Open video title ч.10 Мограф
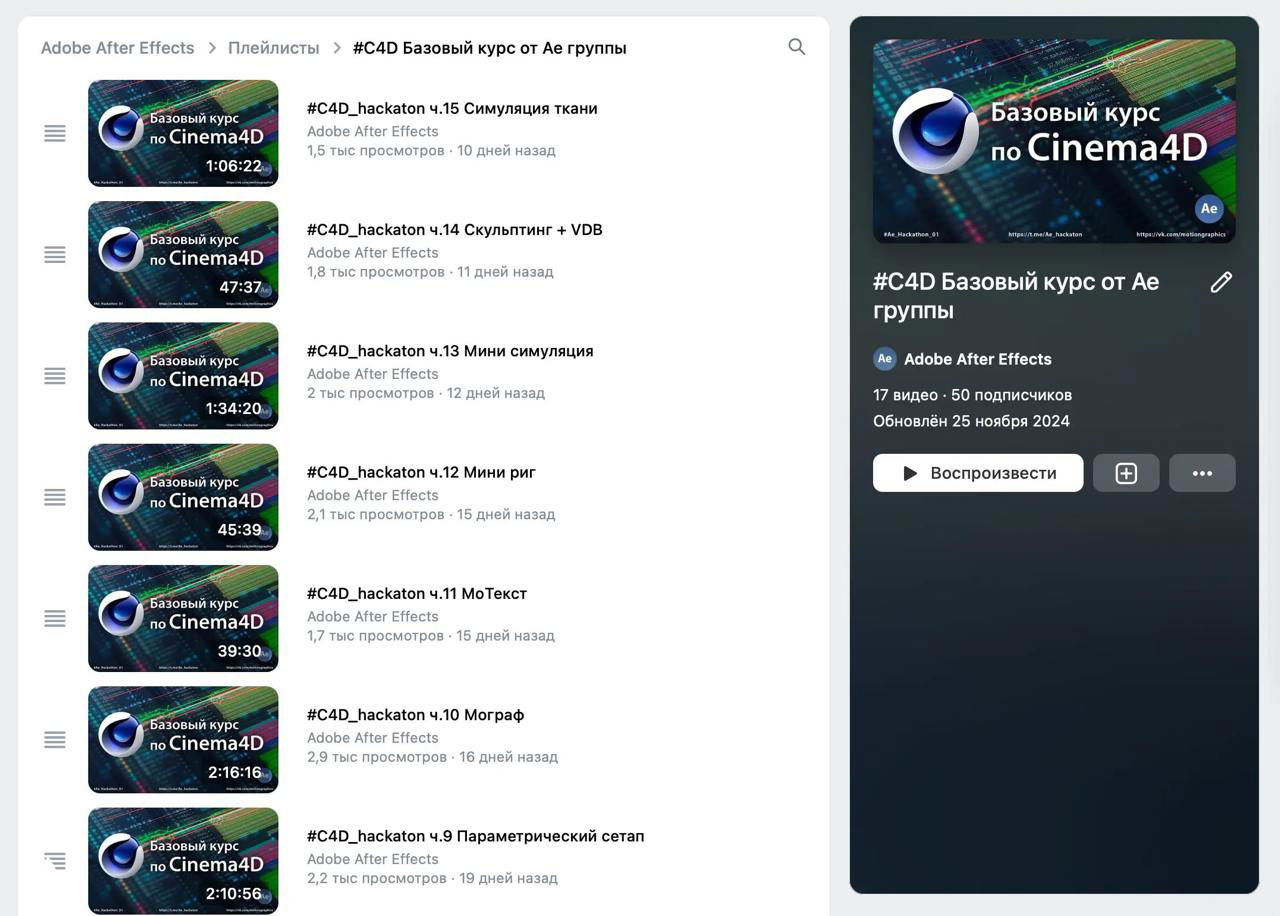The width and height of the screenshot is (1280, 916). 415,715
